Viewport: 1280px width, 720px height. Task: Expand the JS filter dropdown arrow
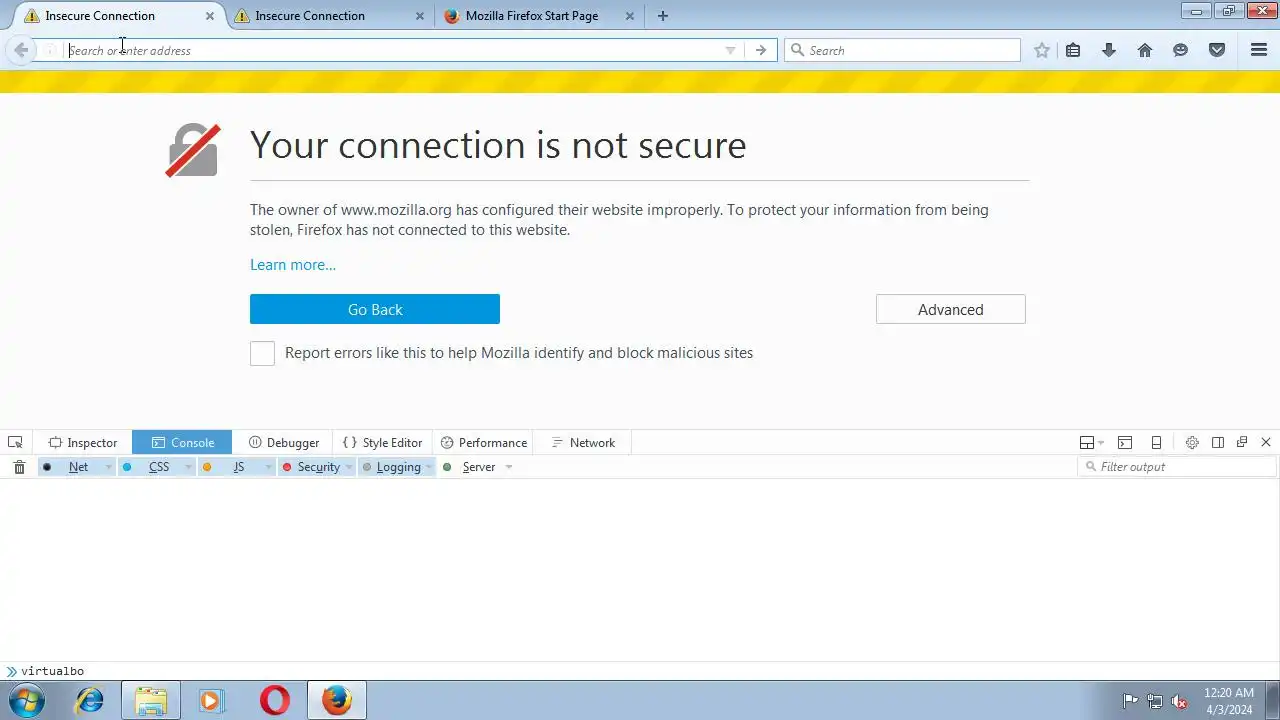click(x=269, y=467)
